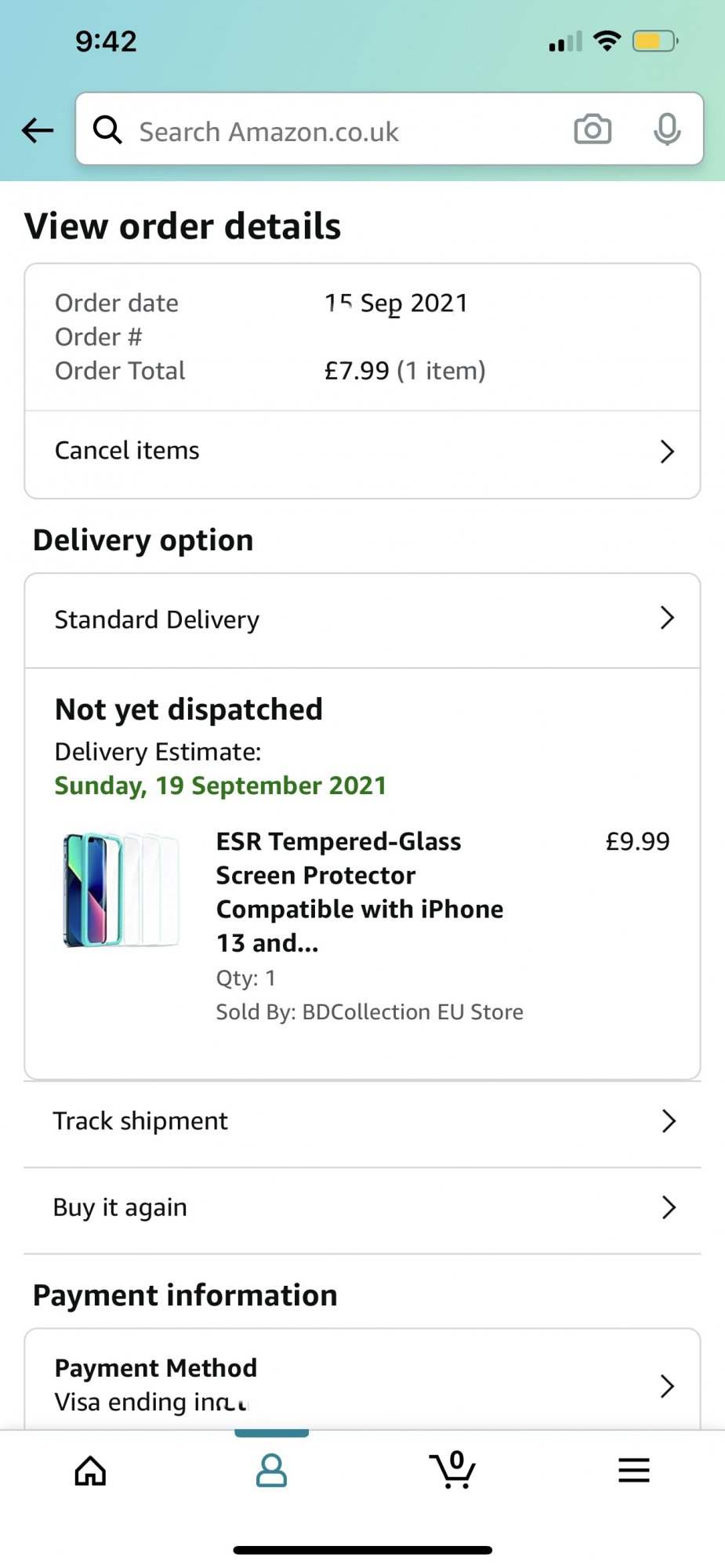Viewport: 725px width, 1568px height.
Task: Tap Visa ending payment method text
Action: click(150, 1402)
